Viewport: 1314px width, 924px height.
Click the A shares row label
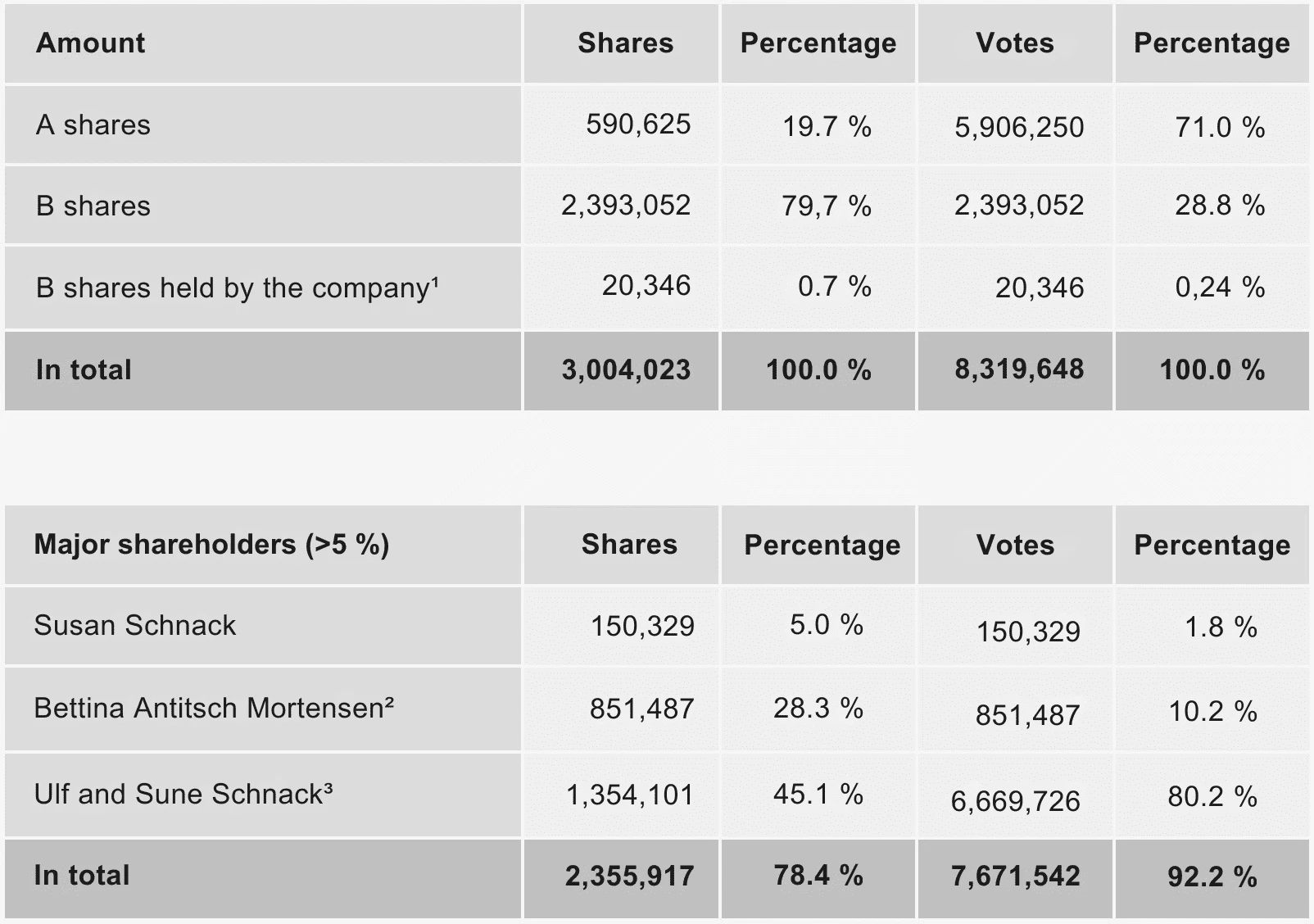click(x=93, y=125)
